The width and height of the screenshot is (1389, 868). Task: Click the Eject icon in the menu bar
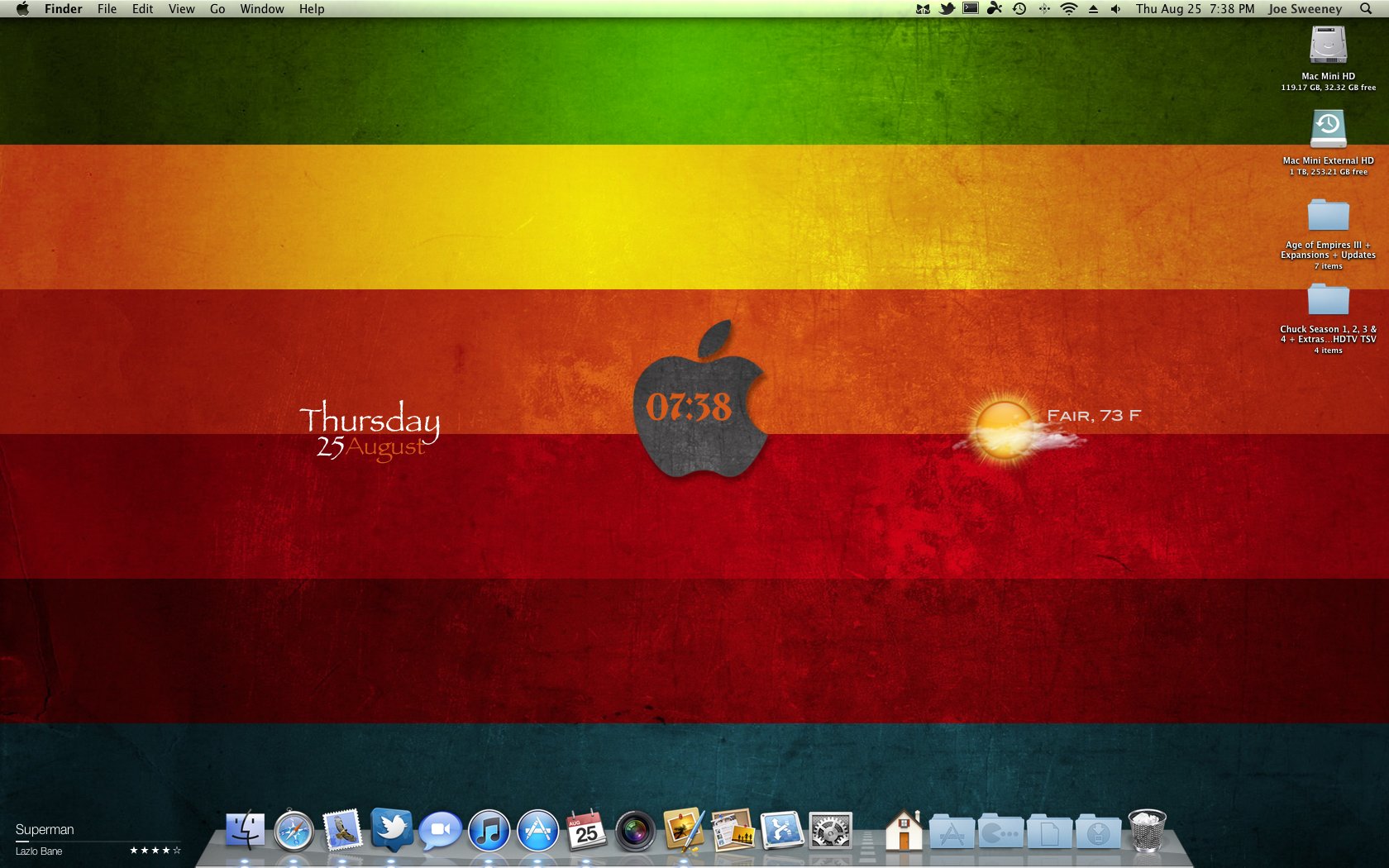pyautogui.click(x=1093, y=9)
